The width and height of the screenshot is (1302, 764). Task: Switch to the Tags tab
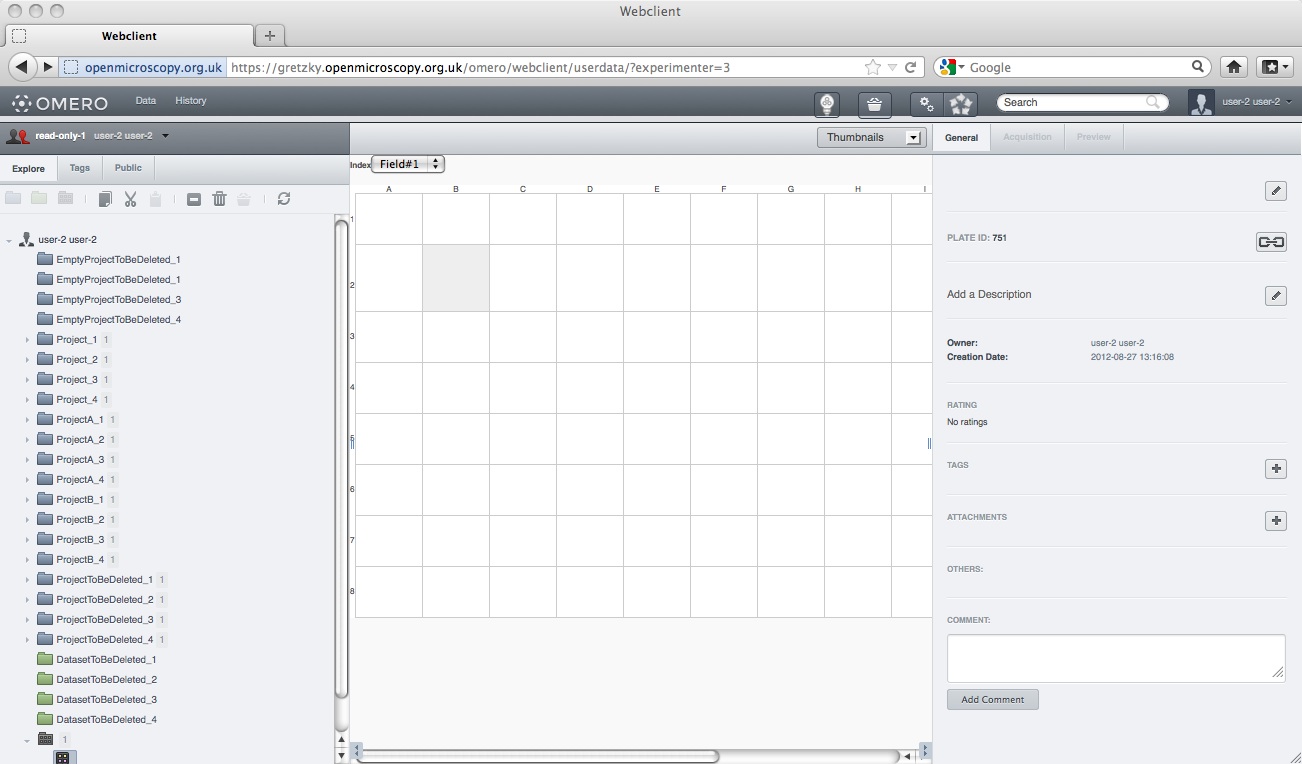click(80, 168)
